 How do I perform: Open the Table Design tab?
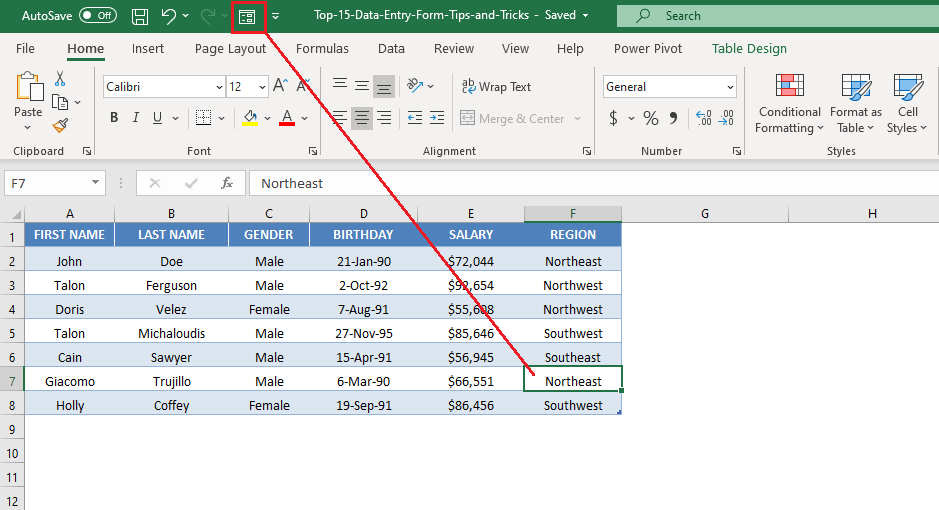tap(749, 48)
